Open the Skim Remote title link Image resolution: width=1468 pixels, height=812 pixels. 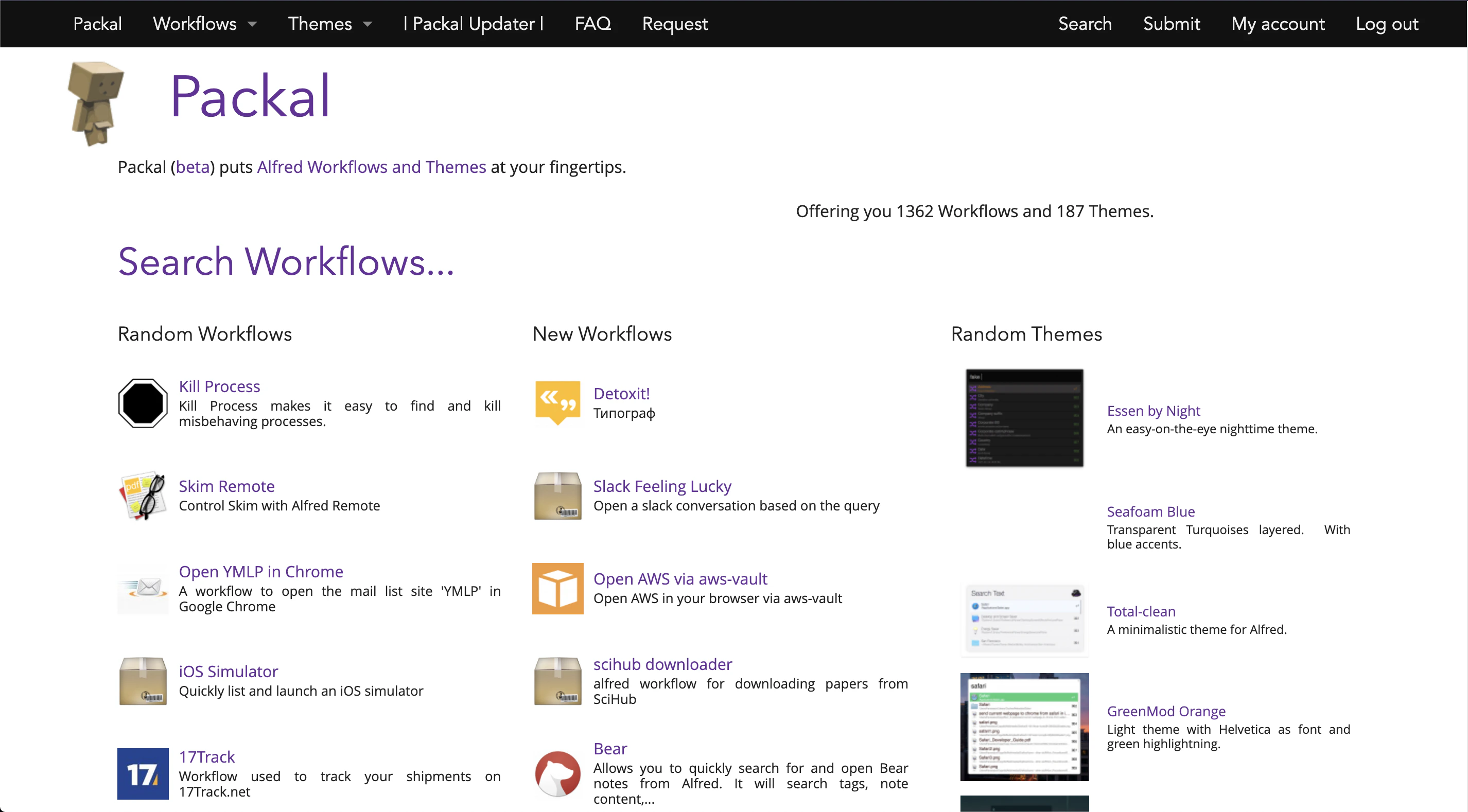click(227, 486)
